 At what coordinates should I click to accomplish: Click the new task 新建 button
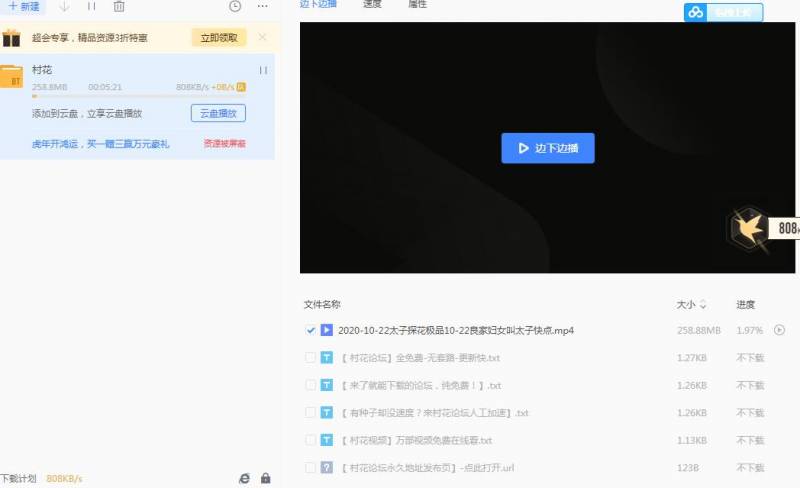(x=22, y=6)
